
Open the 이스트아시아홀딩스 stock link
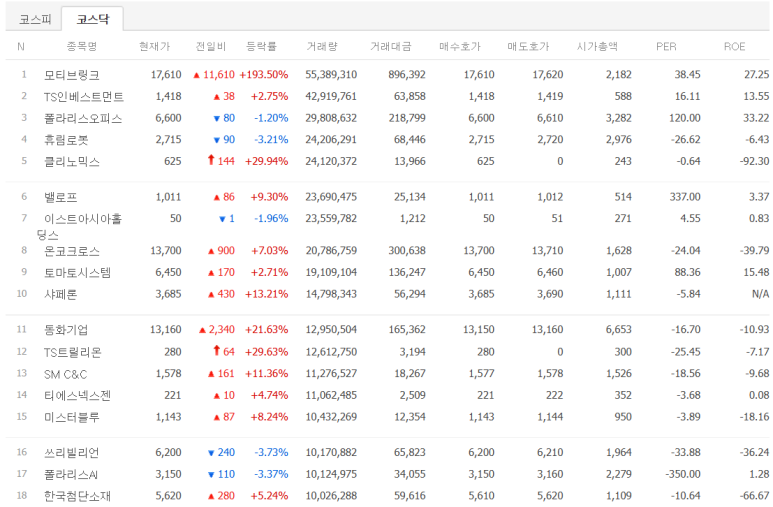pos(79,226)
